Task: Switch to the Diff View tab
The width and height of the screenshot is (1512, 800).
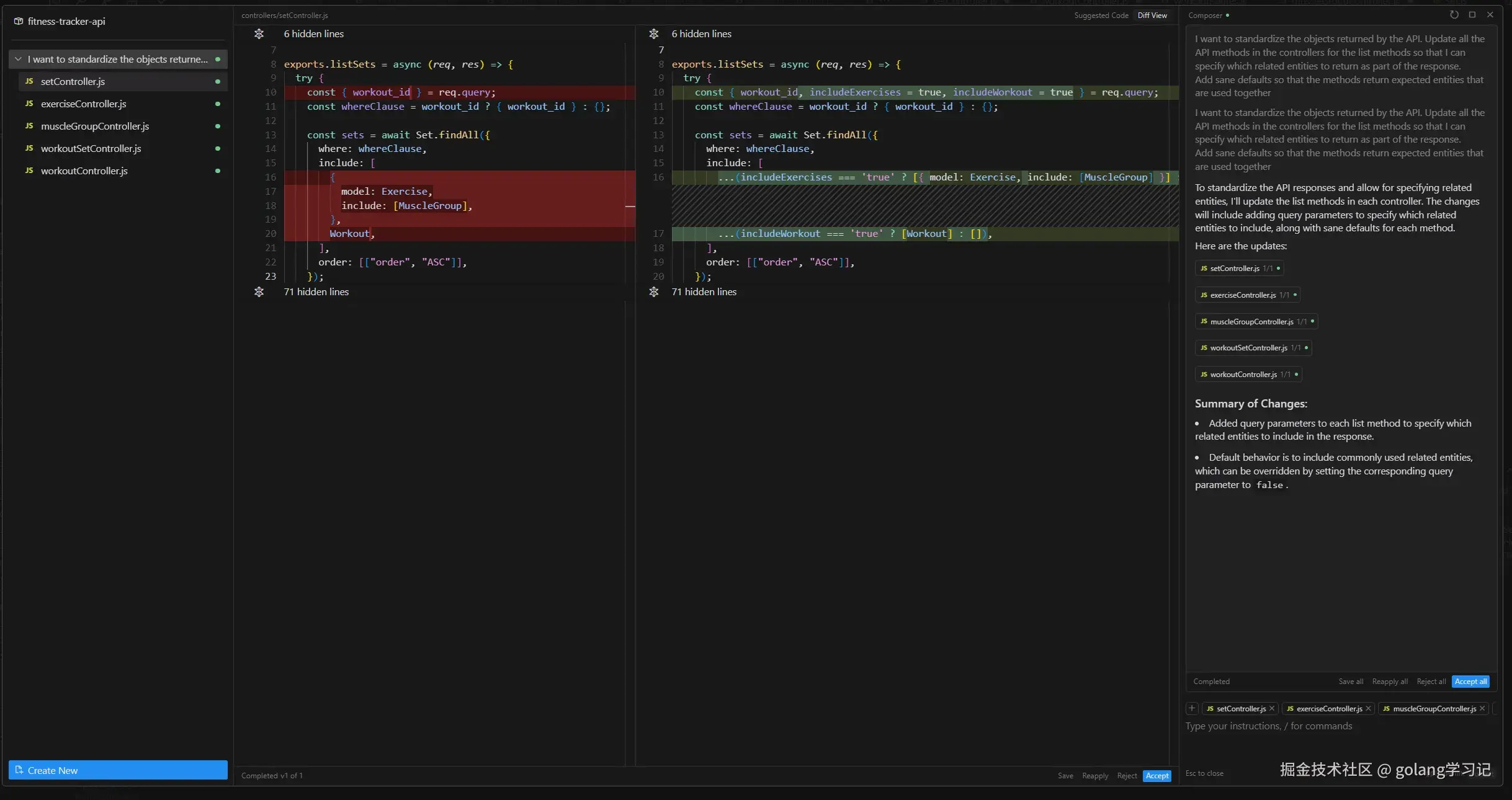Action: pyautogui.click(x=1152, y=16)
